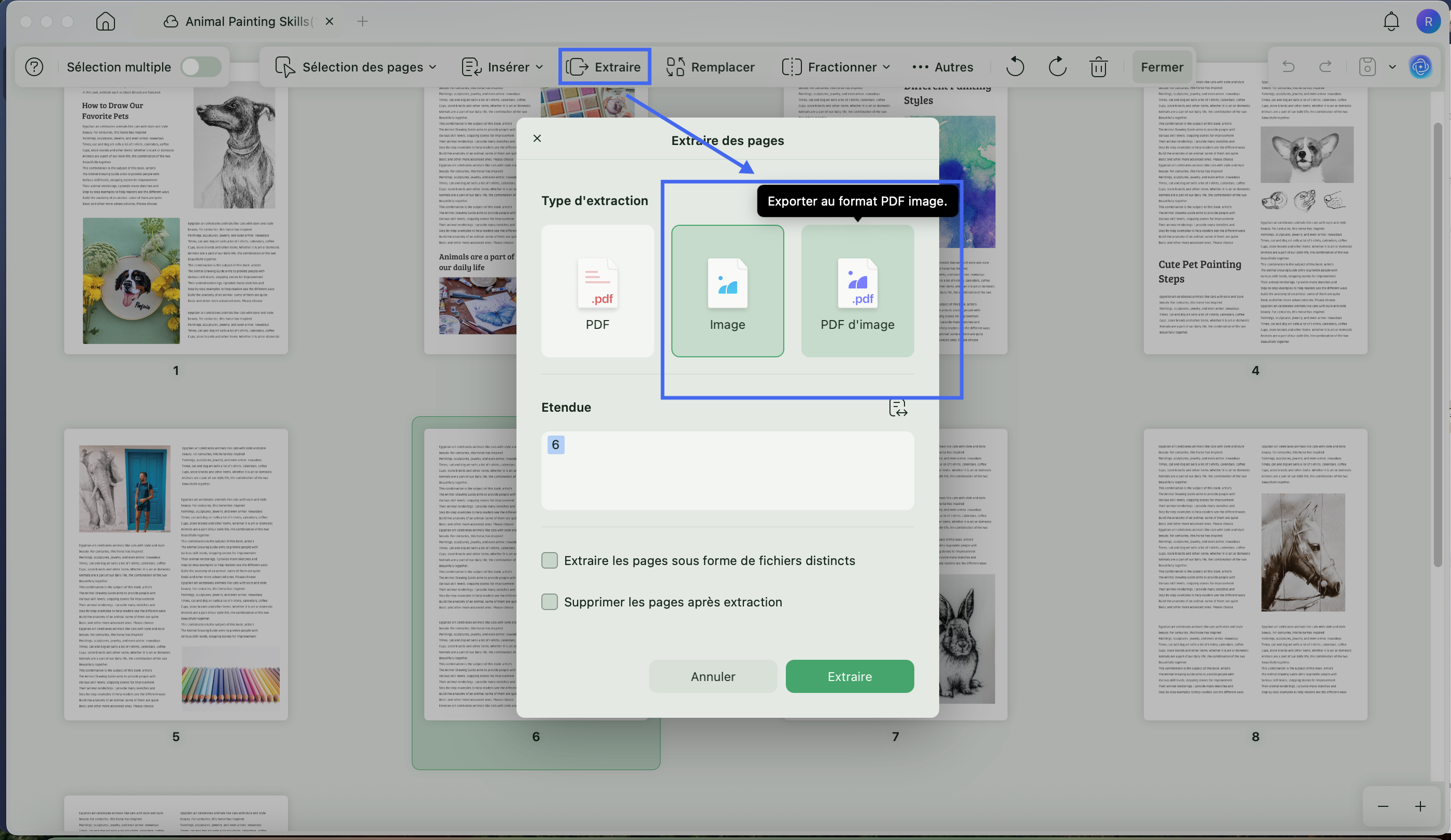Enable Supprimer les pages après extraction
This screenshot has width=1451, height=840.
click(x=549, y=602)
